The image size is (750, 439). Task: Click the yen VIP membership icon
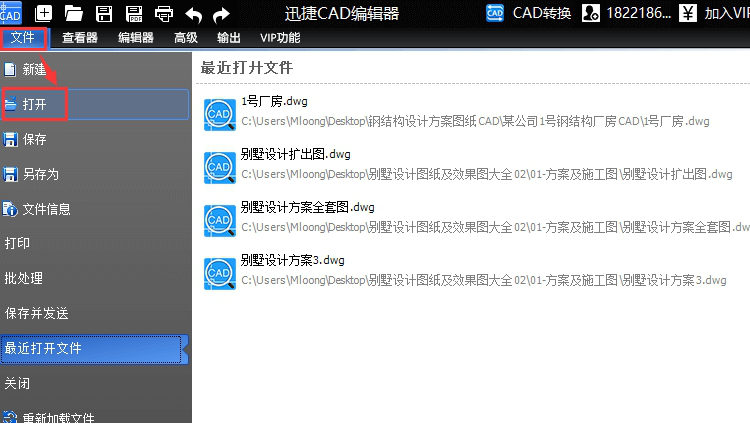pos(688,13)
